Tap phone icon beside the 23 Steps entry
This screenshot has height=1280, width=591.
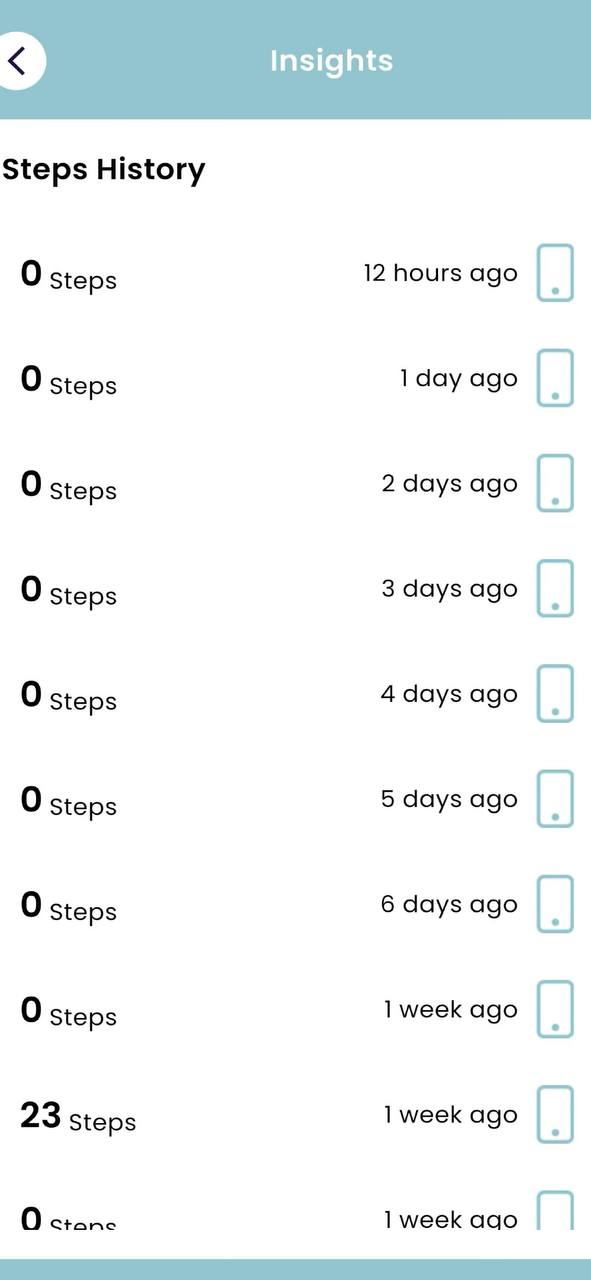point(555,1114)
